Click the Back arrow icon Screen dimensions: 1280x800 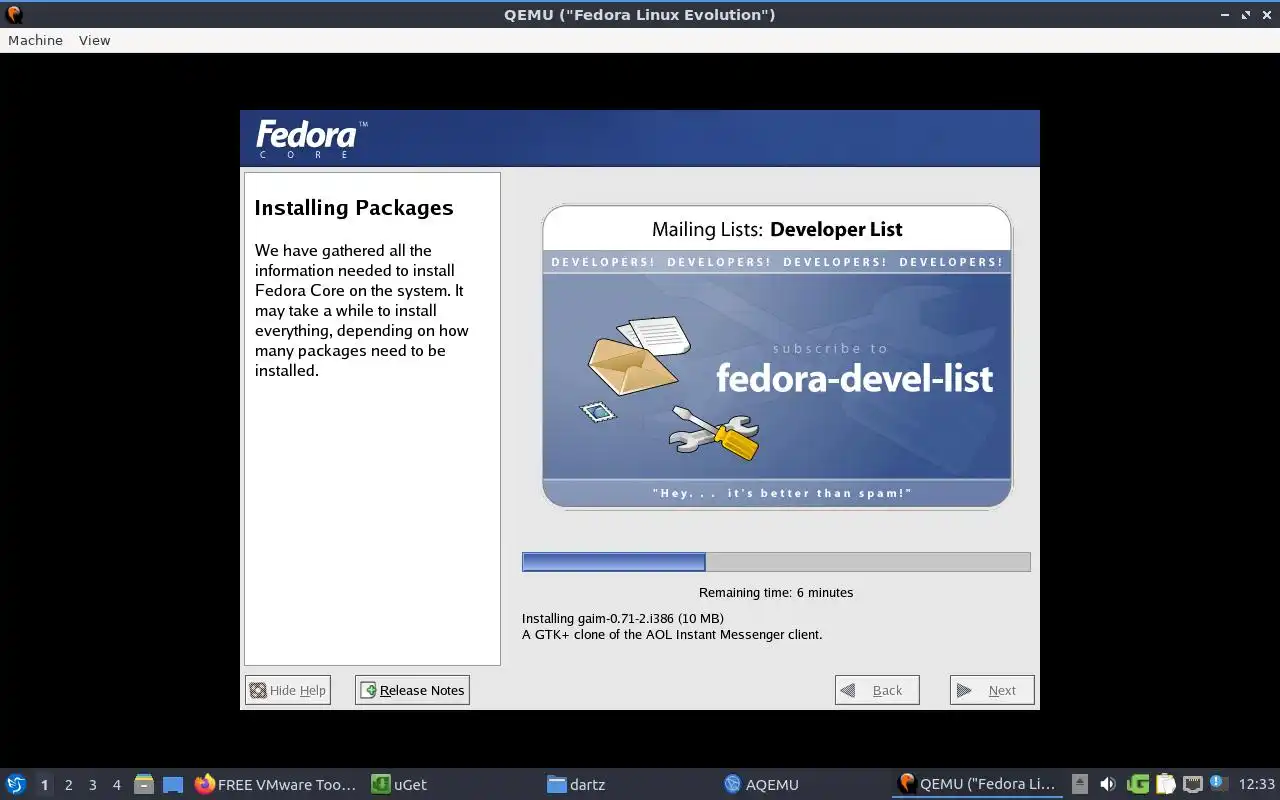(x=848, y=690)
